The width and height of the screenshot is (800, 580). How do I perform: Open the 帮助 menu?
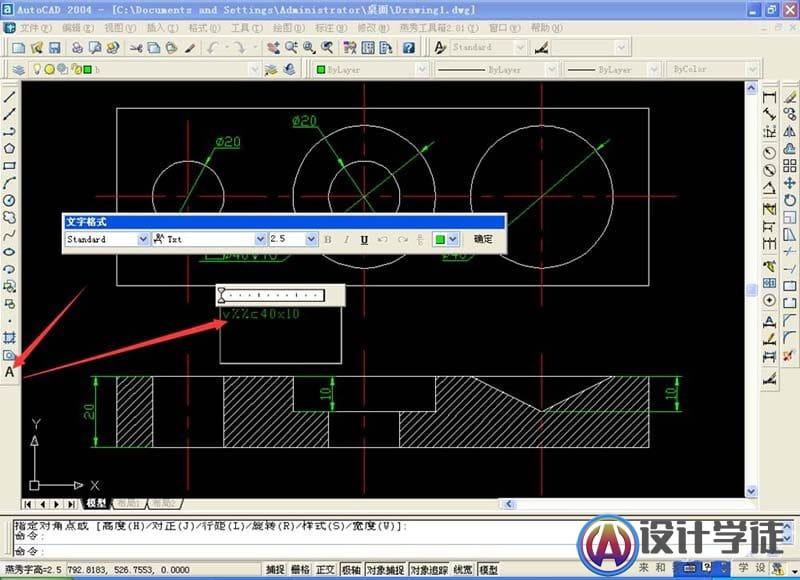point(546,28)
